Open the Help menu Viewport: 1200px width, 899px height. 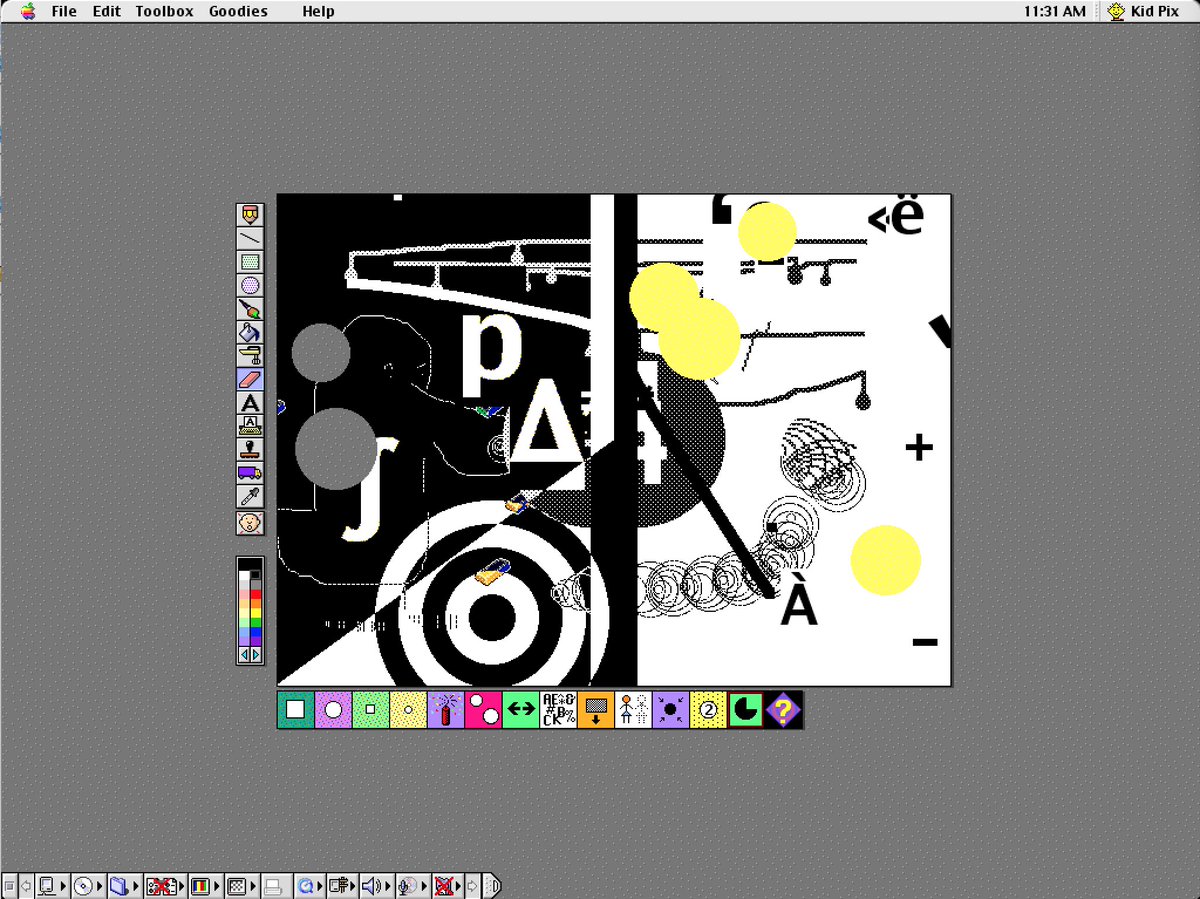[x=318, y=11]
